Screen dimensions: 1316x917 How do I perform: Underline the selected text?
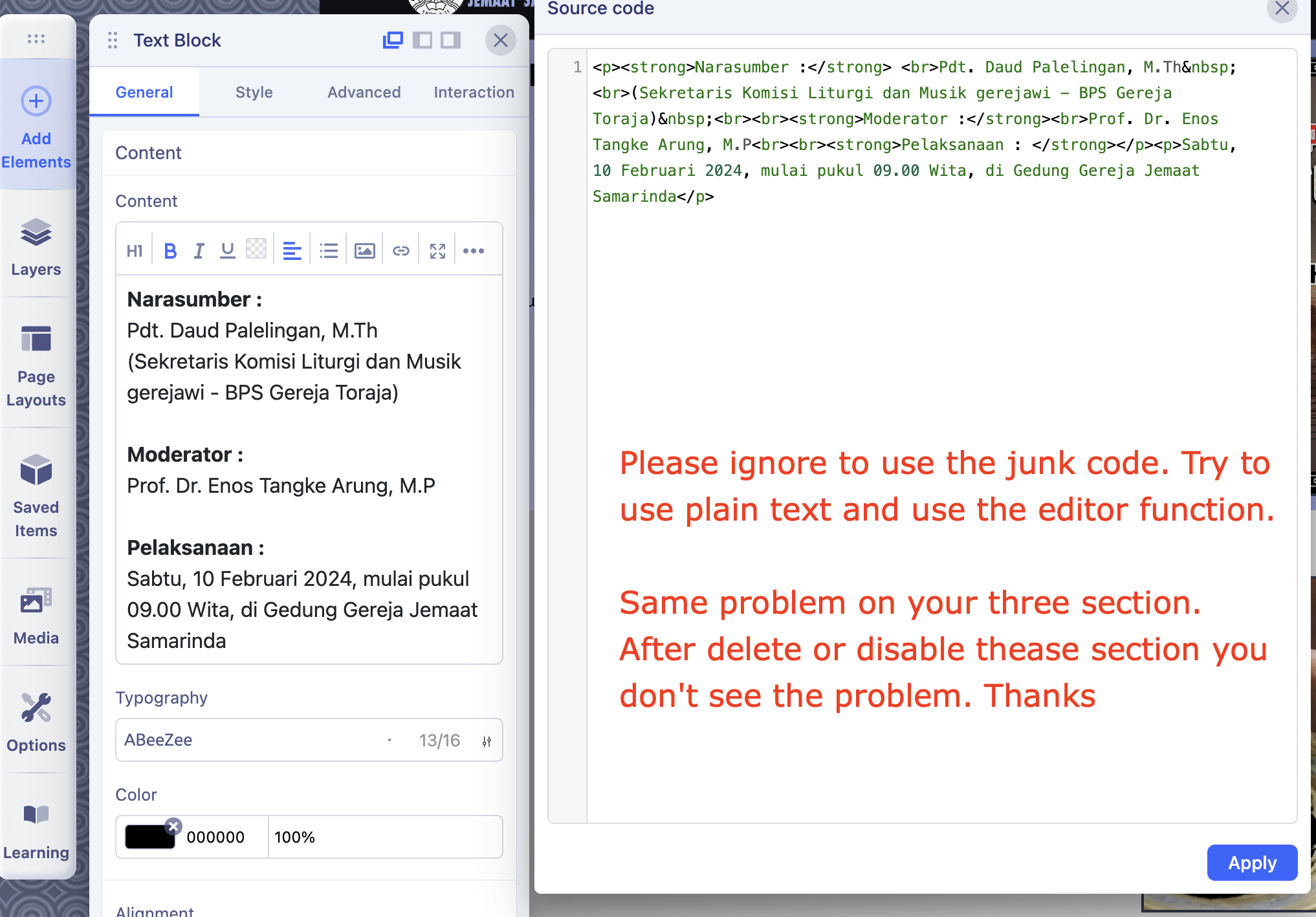pyautogui.click(x=227, y=250)
